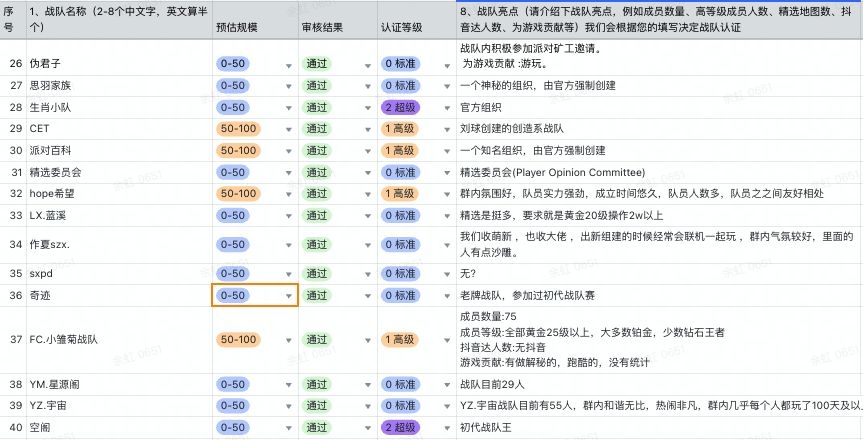Open the 预估规模 dropdown arrow for row 32 hope希望

click(x=289, y=195)
